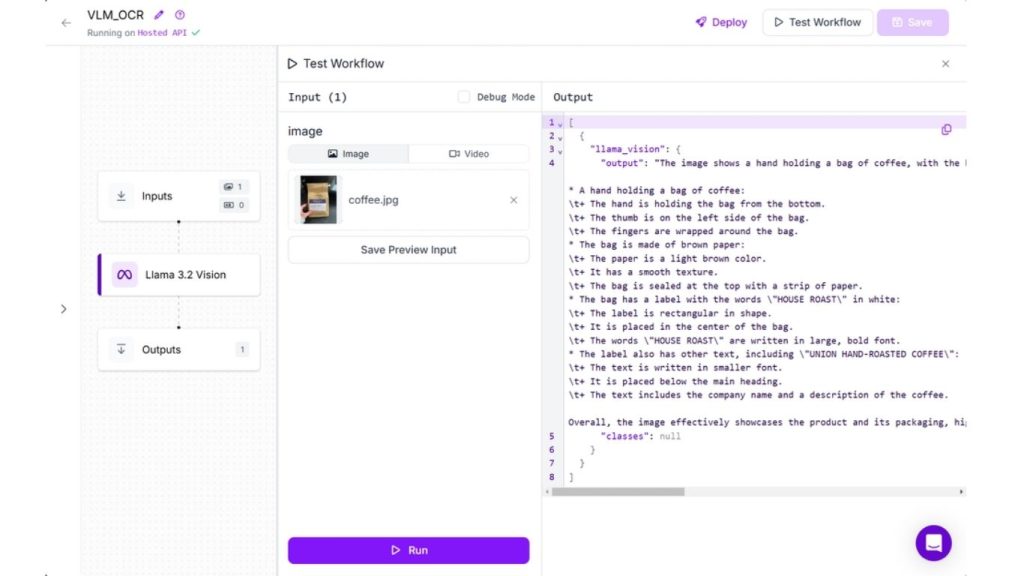Click the pencil icon to rename workflow
Viewport: 1024px width, 576px height.
159,16
